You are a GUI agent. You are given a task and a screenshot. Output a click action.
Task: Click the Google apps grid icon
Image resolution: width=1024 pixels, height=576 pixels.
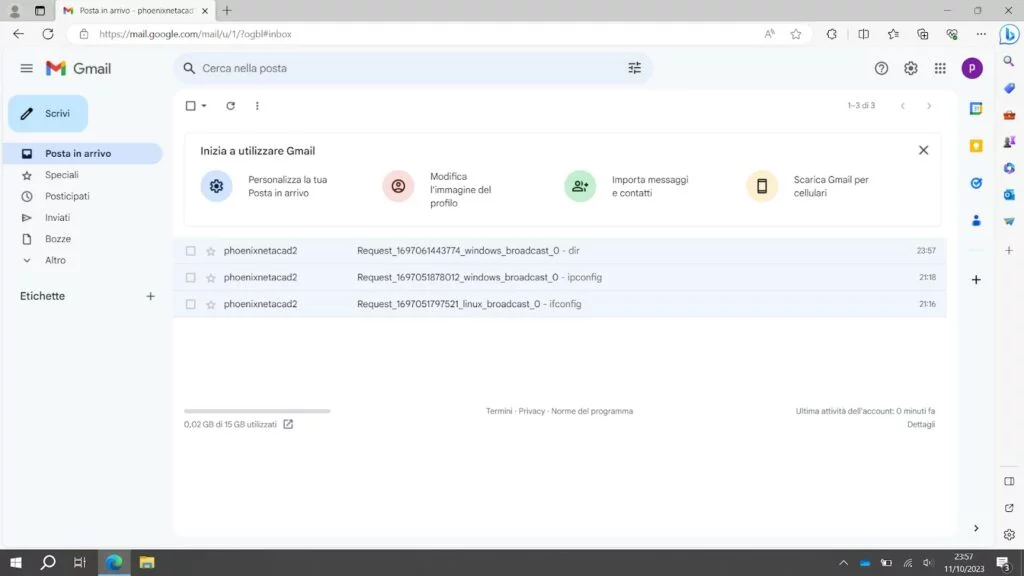(x=940, y=68)
